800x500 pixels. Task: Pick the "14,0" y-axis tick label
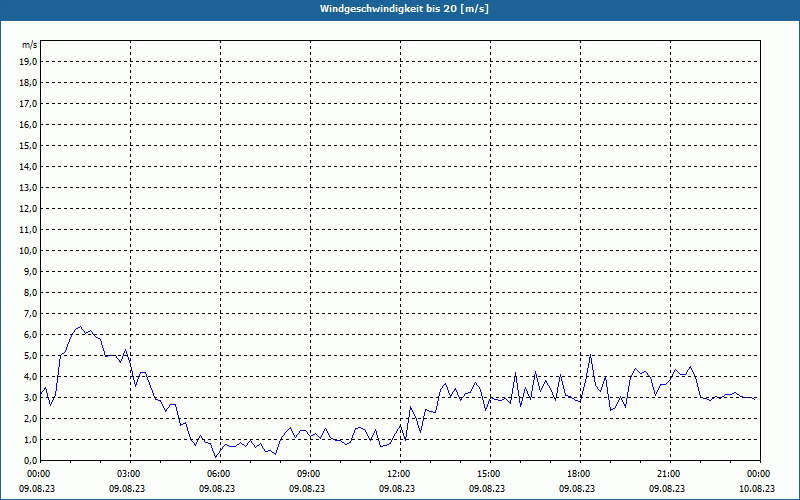coord(29,166)
